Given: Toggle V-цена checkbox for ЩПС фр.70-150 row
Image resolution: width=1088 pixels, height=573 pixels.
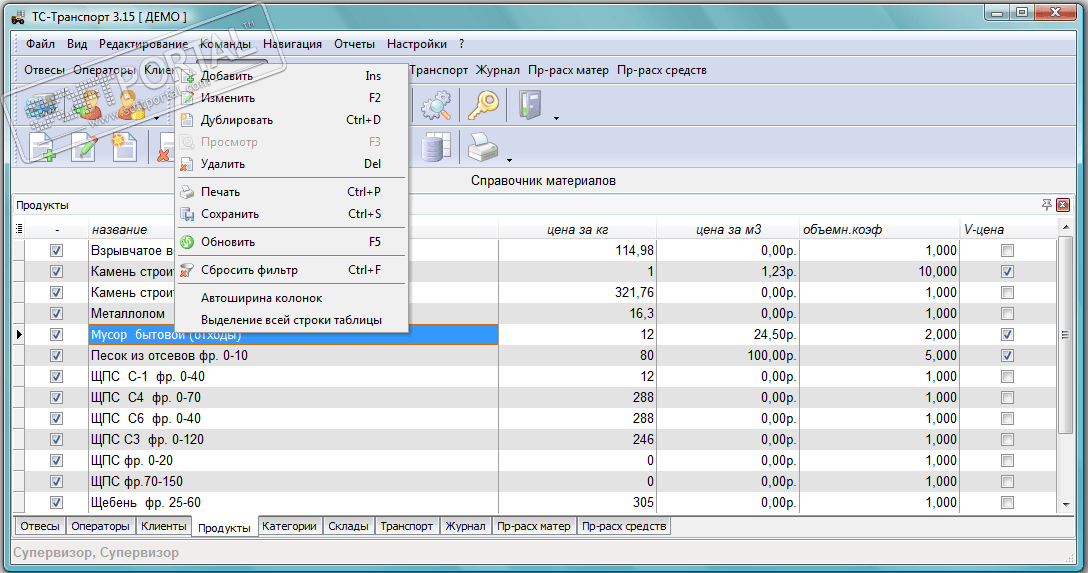Looking at the screenshot, I should 1008,481.
